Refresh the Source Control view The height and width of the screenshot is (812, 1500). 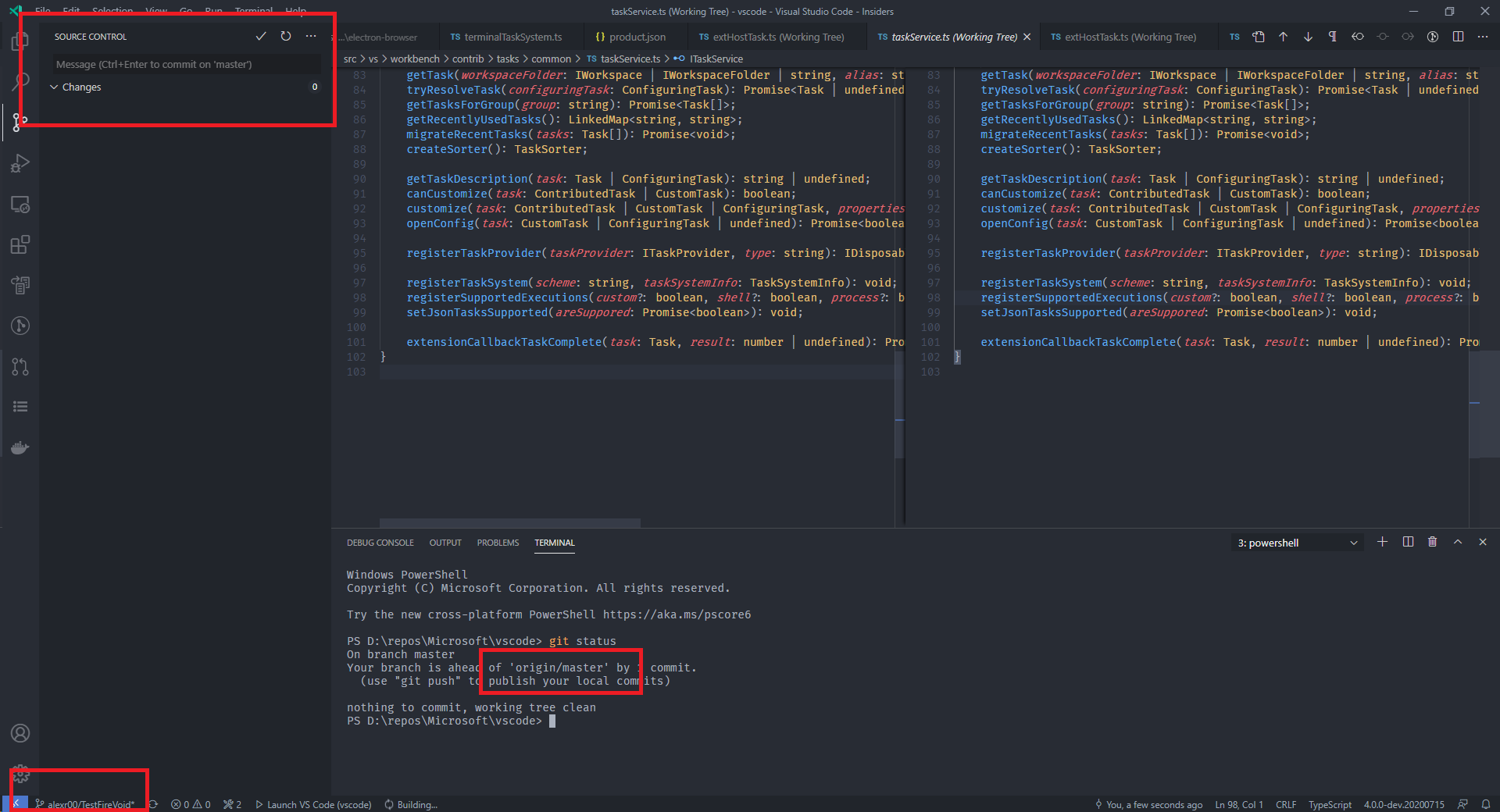coord(286,36)
